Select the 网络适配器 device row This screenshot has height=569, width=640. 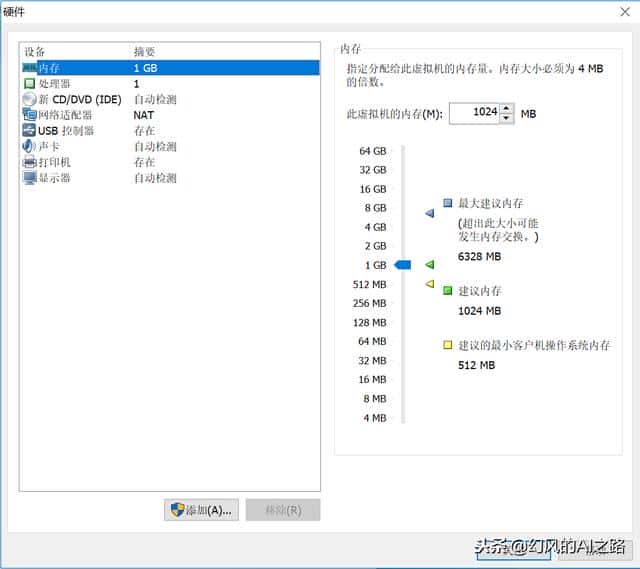click(x=171, y=115)
